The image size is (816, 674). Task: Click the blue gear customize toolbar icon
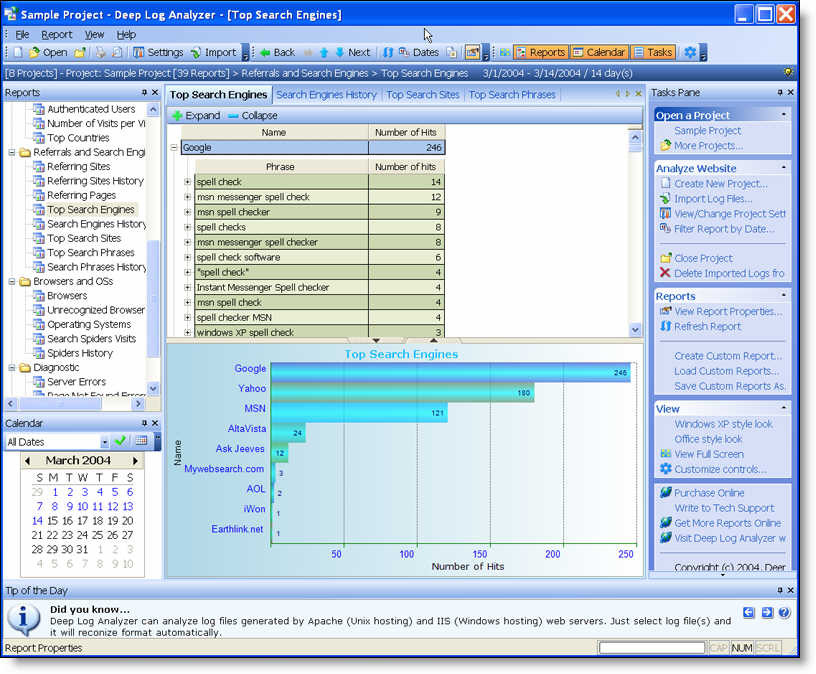click(690, 53)
